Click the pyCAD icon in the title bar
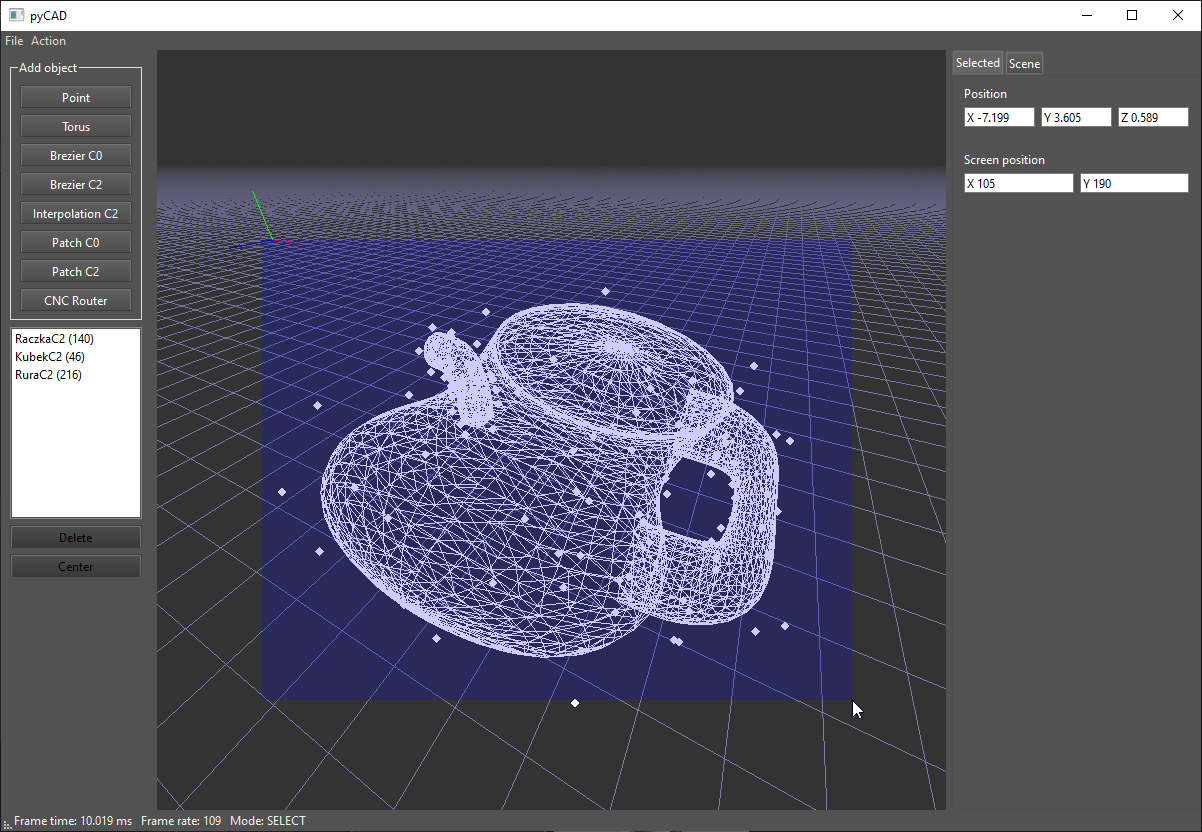Viewport: 1202px width, 832px height. [x=15, y=15]
